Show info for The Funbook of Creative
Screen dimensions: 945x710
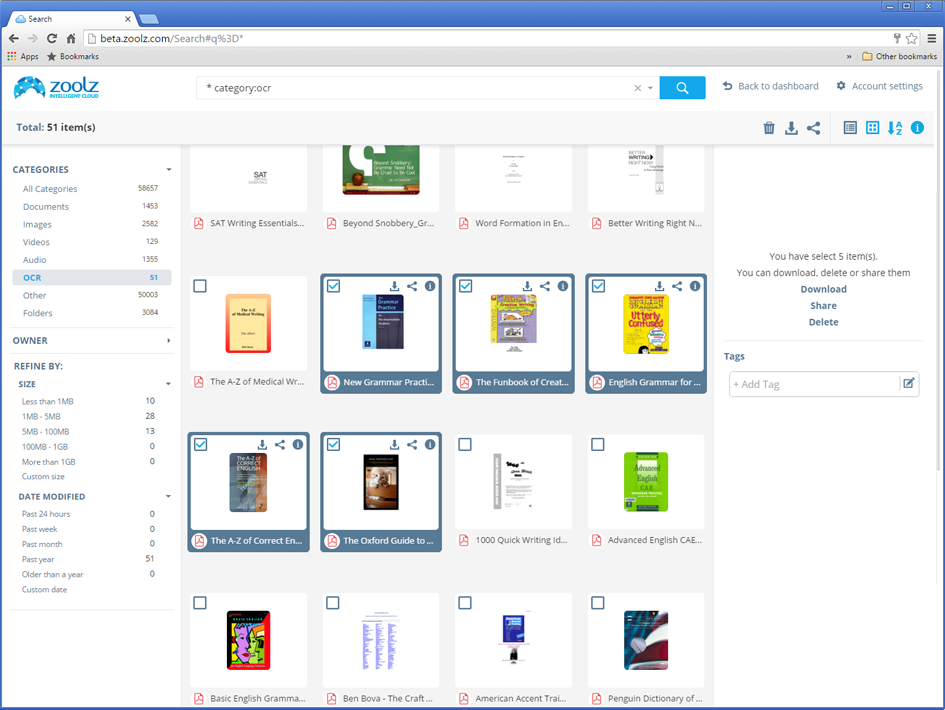(562, 286)
